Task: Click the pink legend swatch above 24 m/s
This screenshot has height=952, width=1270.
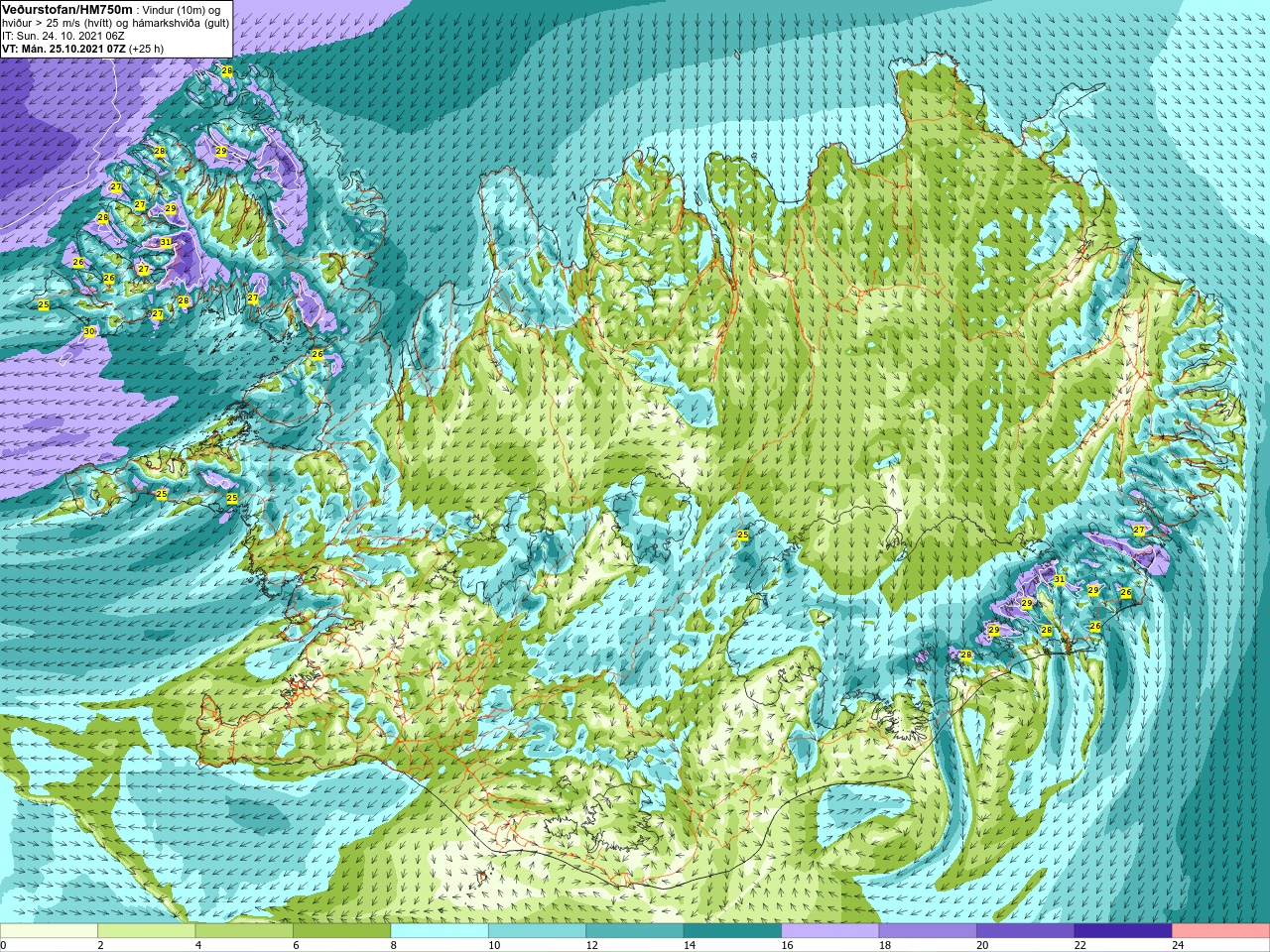Action: click(x=1221, y=931)
